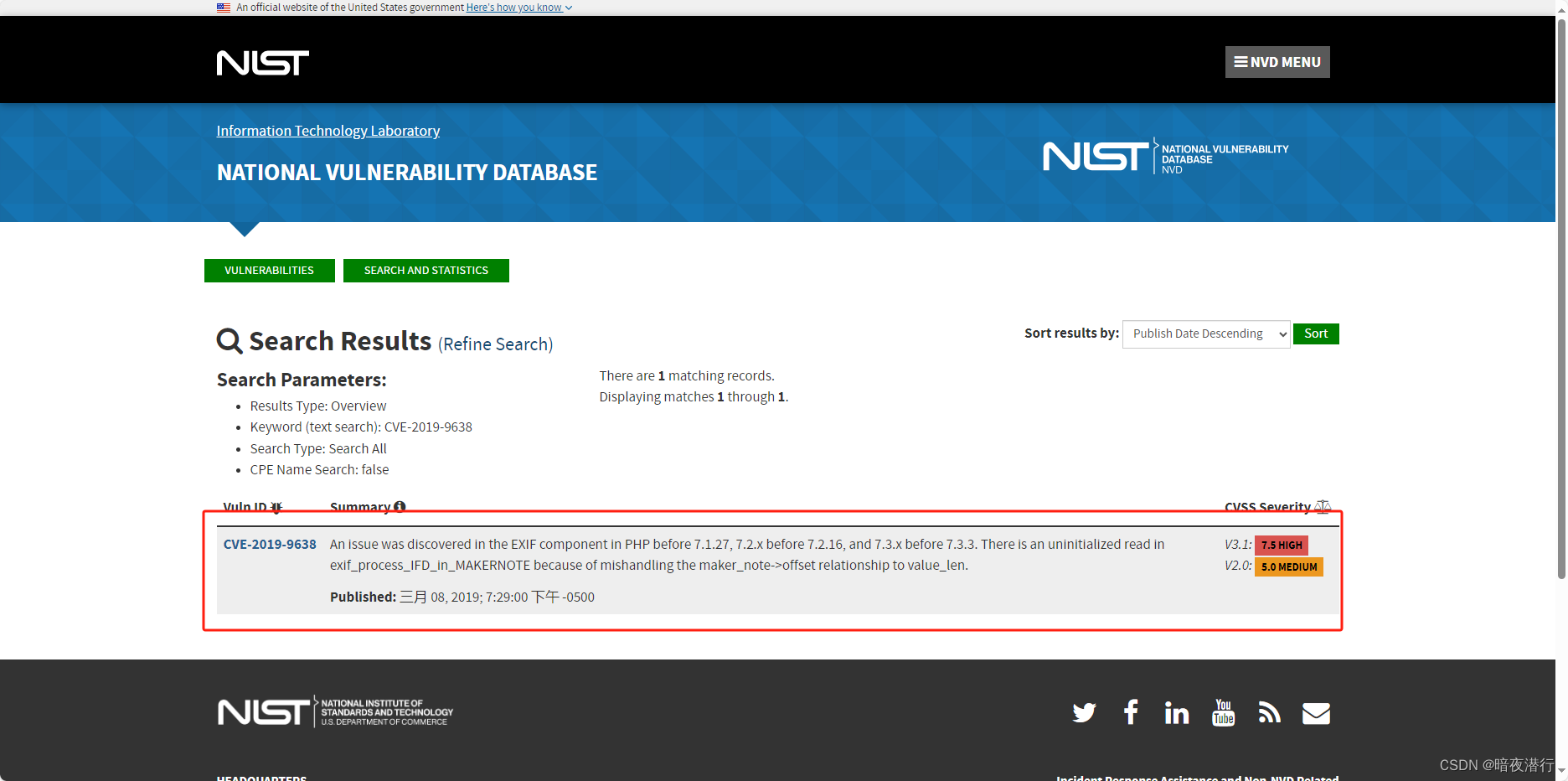This screenshot has width=1568, height=781.
Task: Click the magnifier icon beside Search Results
Action: [x=230, y=341]
